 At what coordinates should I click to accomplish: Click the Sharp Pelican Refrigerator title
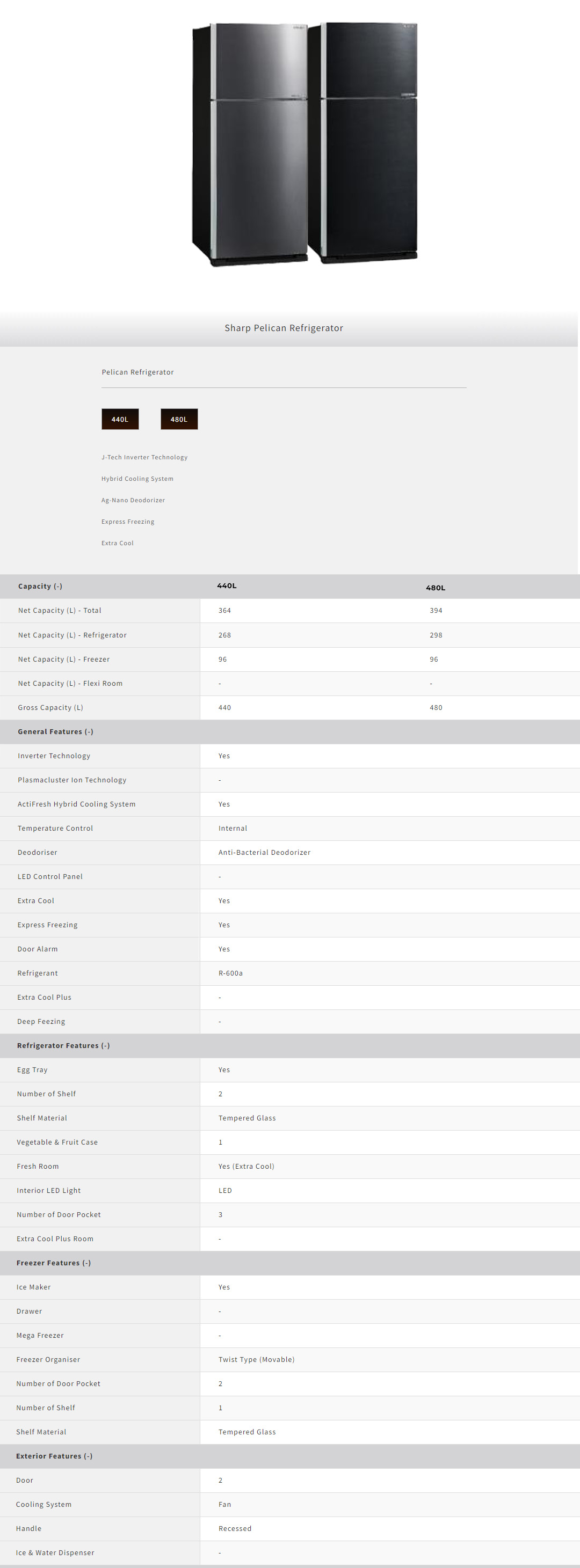tap(284, 328)
